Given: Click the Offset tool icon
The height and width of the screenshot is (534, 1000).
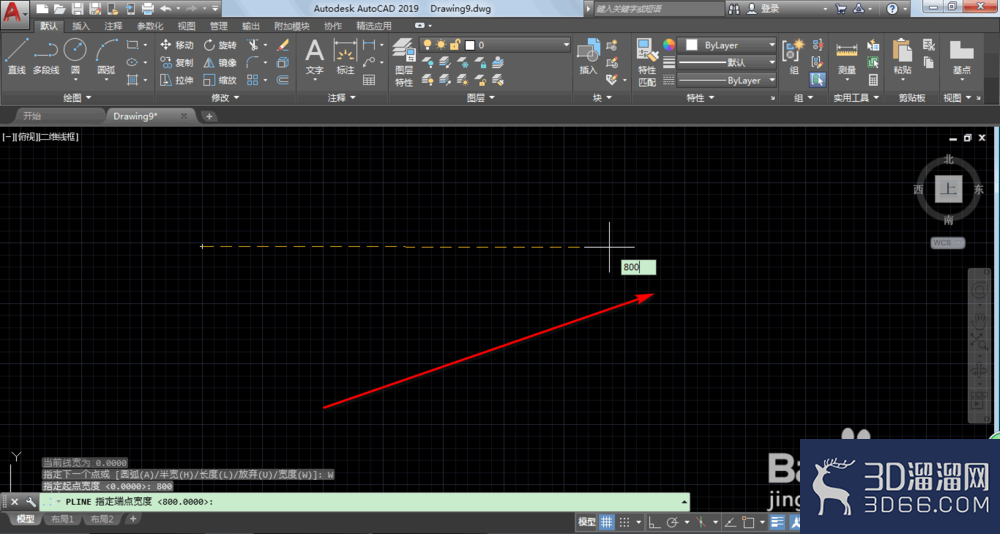Looking at the screenshot, I should pyautogui.click(x=283, y=80).
